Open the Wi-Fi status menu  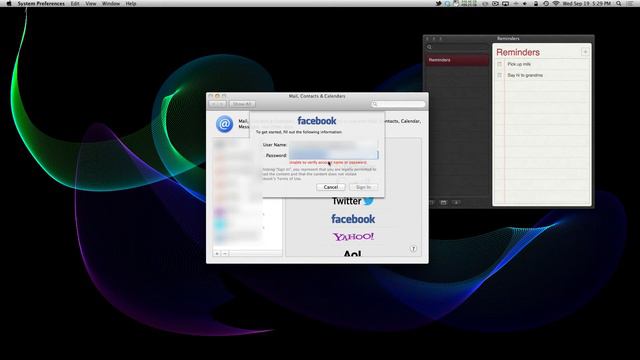(556, 3)
